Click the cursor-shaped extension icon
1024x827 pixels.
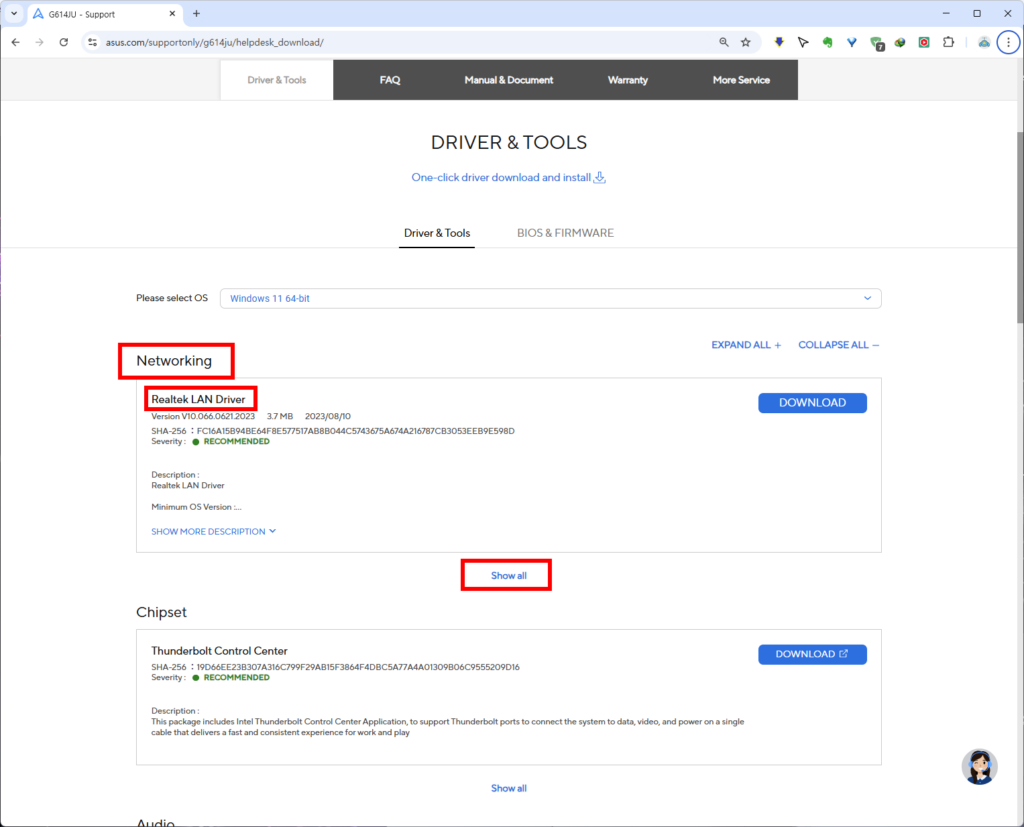(x=803, y=42)
